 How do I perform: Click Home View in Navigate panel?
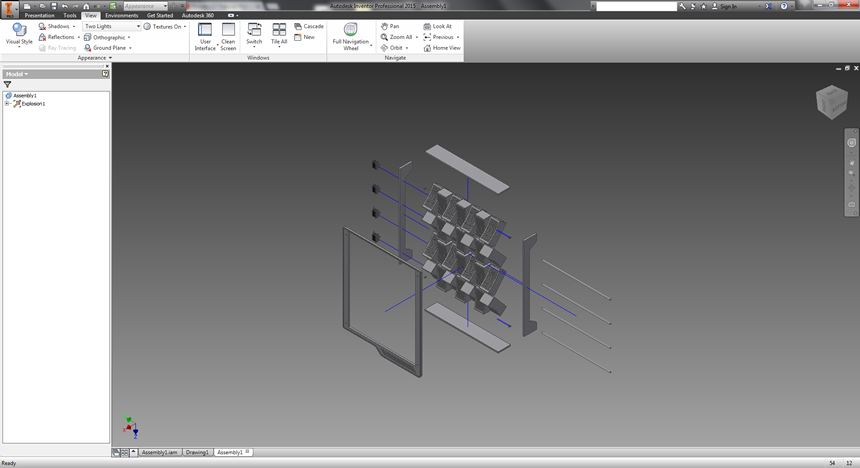442,48
